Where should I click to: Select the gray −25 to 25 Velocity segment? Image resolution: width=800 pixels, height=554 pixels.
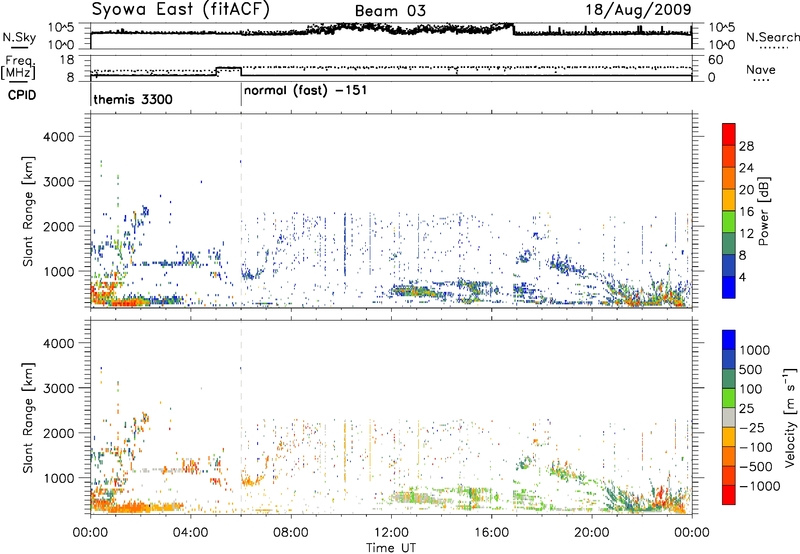click(729, 417)
